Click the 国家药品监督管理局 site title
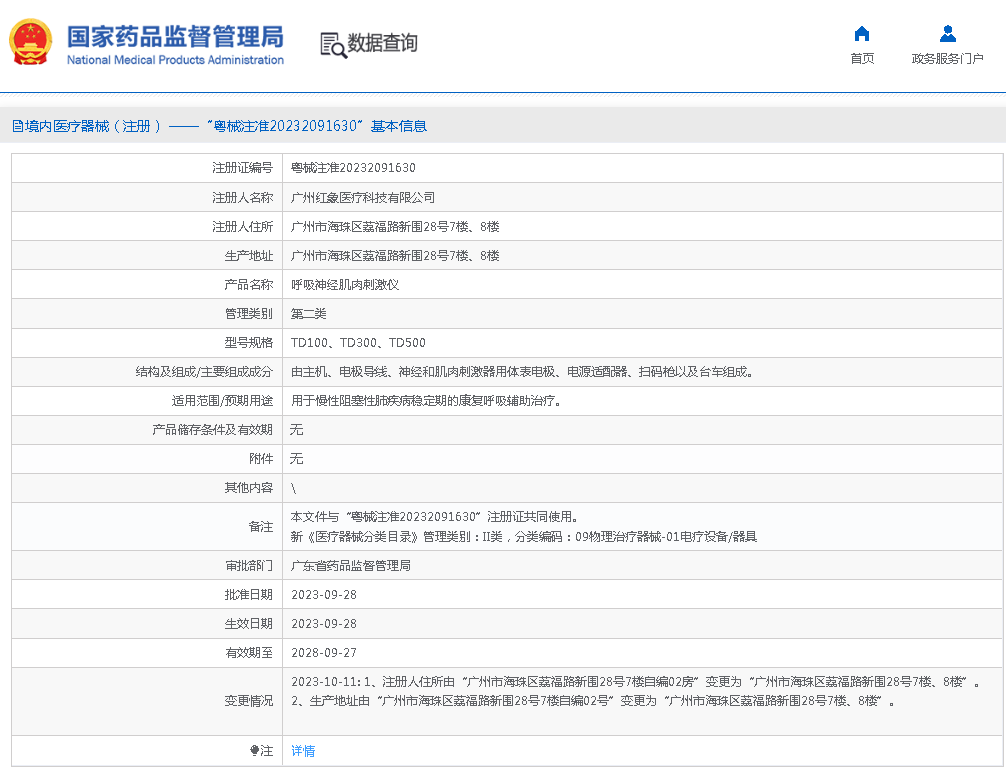Image resolution: width=1006 pixels, height=769 pixels. 175,36
